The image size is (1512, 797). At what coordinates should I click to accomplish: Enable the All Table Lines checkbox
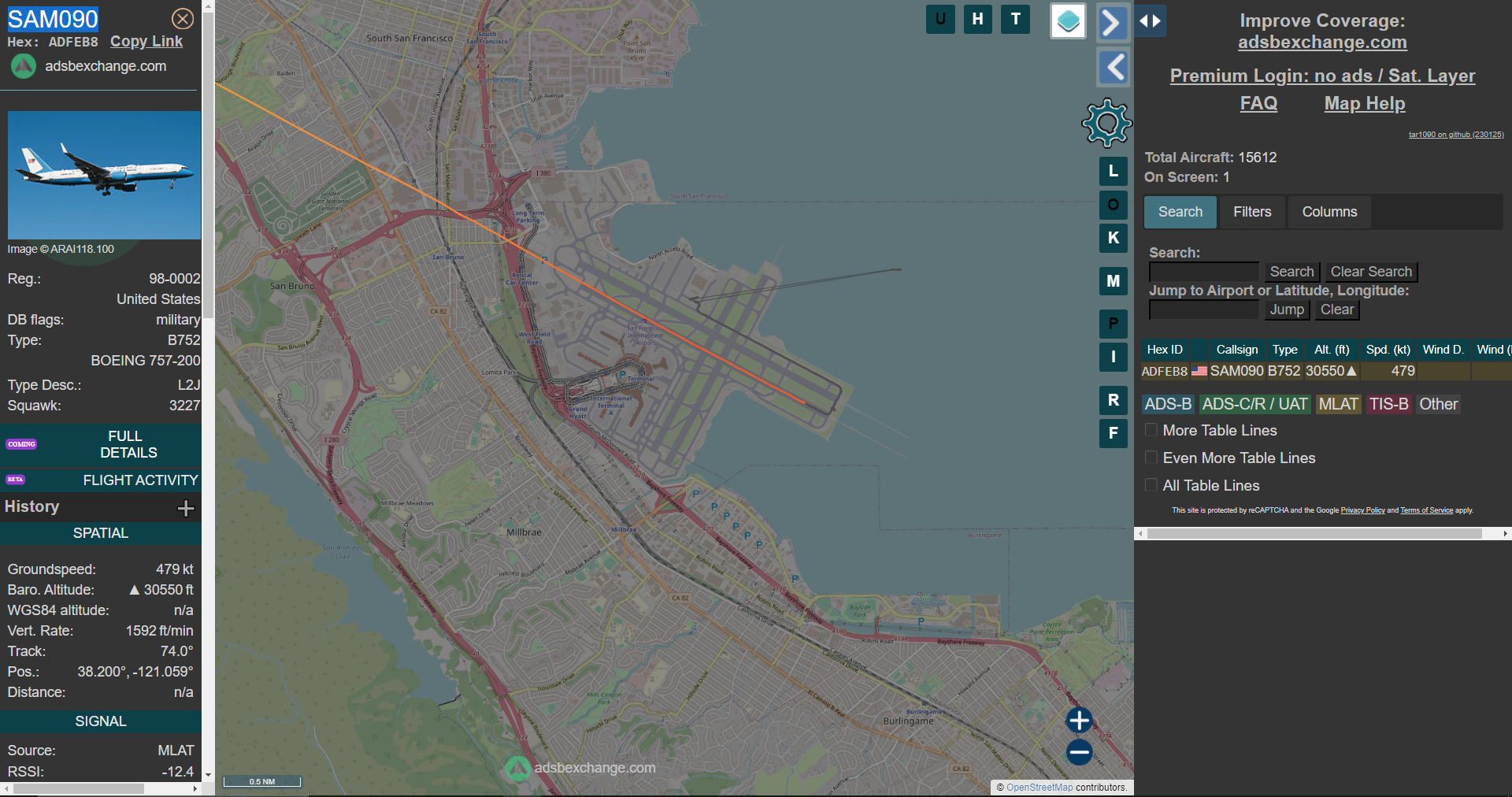point(1151,485)
